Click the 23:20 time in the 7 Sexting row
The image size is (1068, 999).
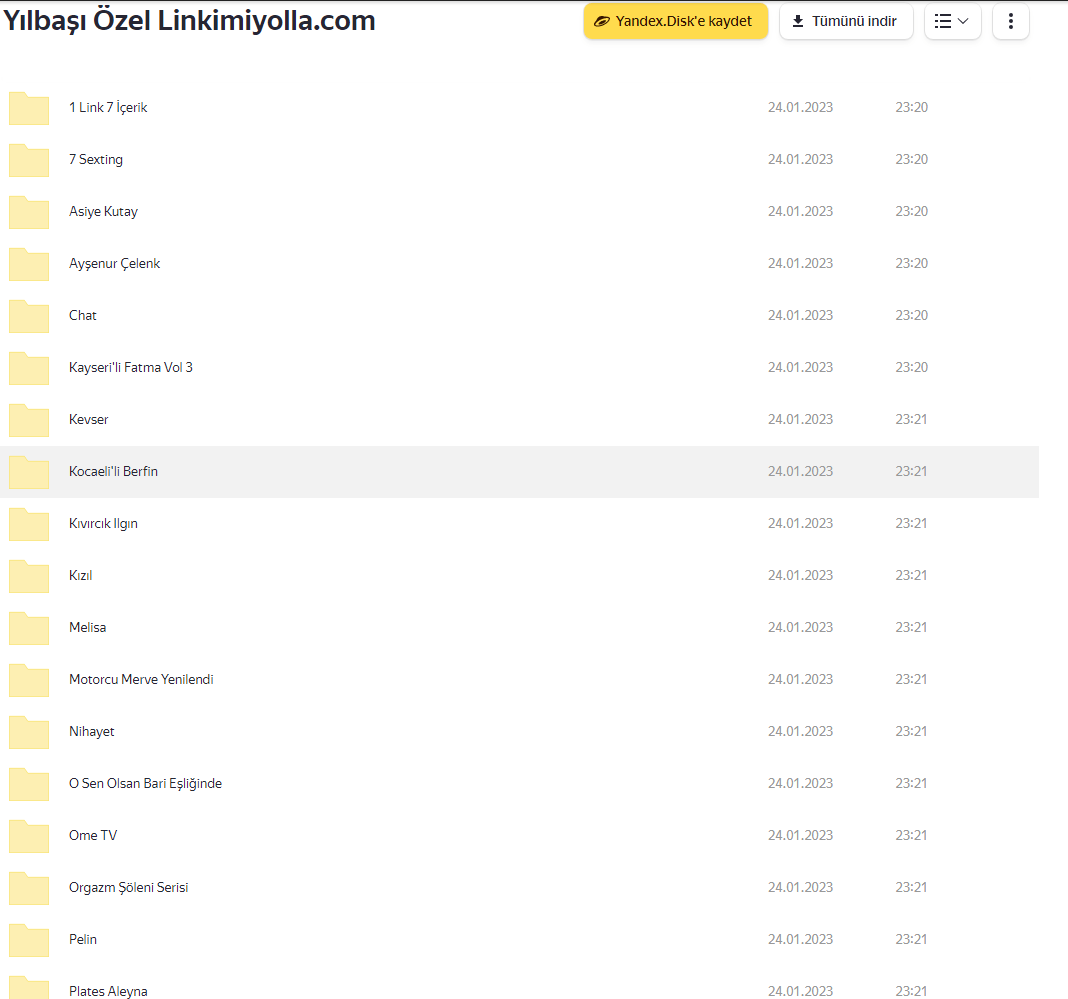(911, 160)
